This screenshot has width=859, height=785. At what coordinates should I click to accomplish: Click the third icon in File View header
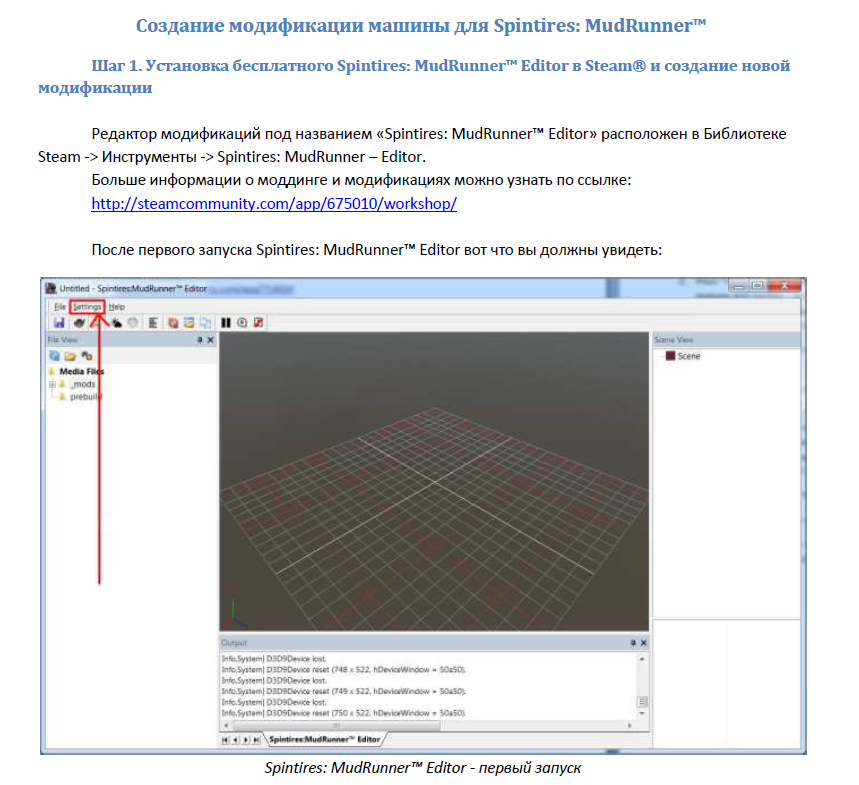87,356
